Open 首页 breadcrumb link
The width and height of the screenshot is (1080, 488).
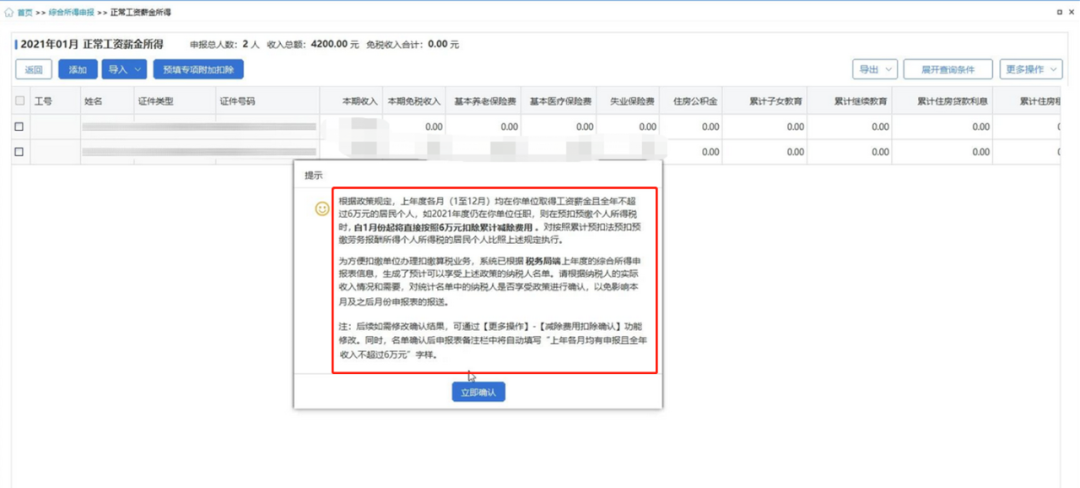click(x=25, y=12)
